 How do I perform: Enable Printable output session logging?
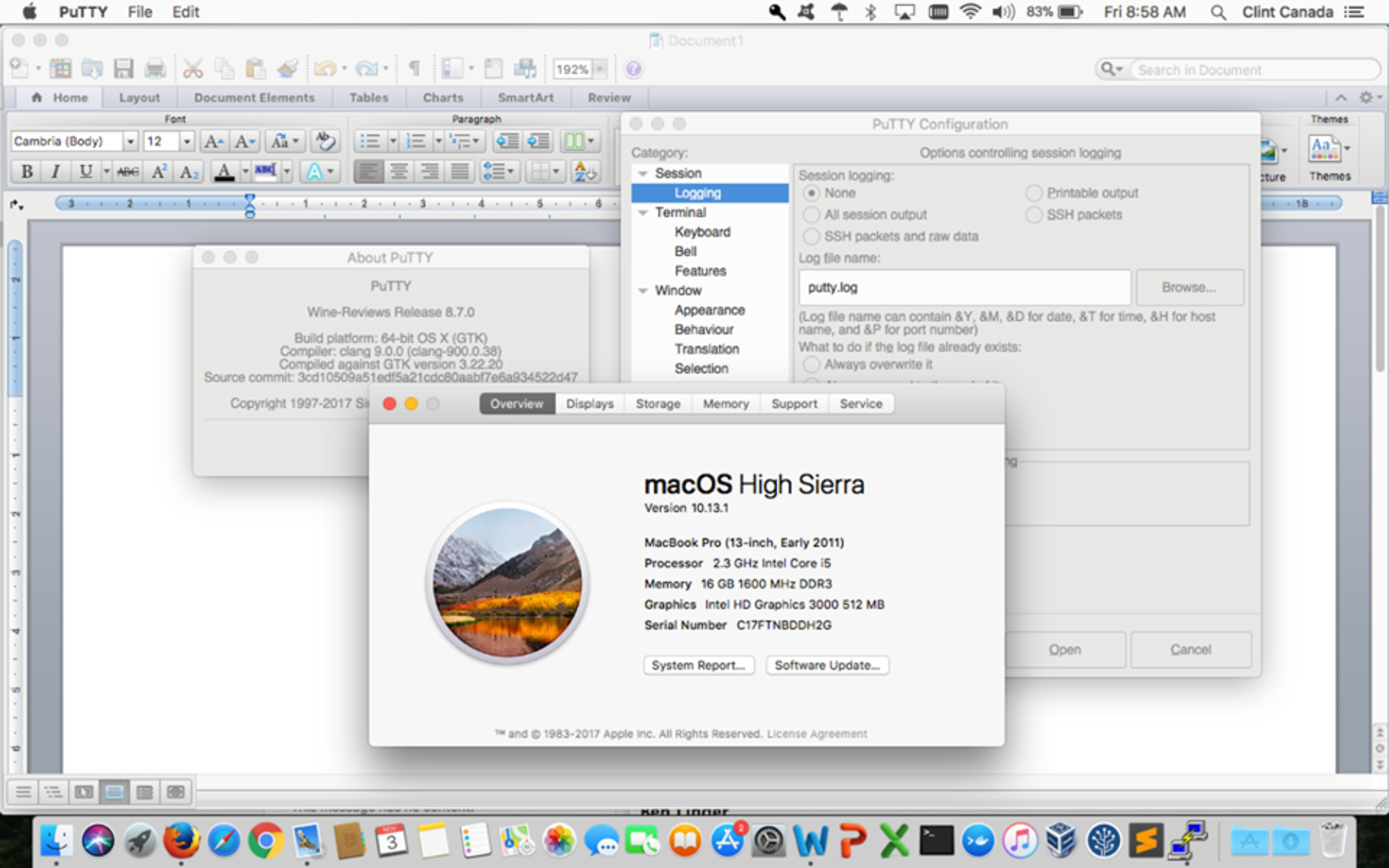pos(1033,193)
